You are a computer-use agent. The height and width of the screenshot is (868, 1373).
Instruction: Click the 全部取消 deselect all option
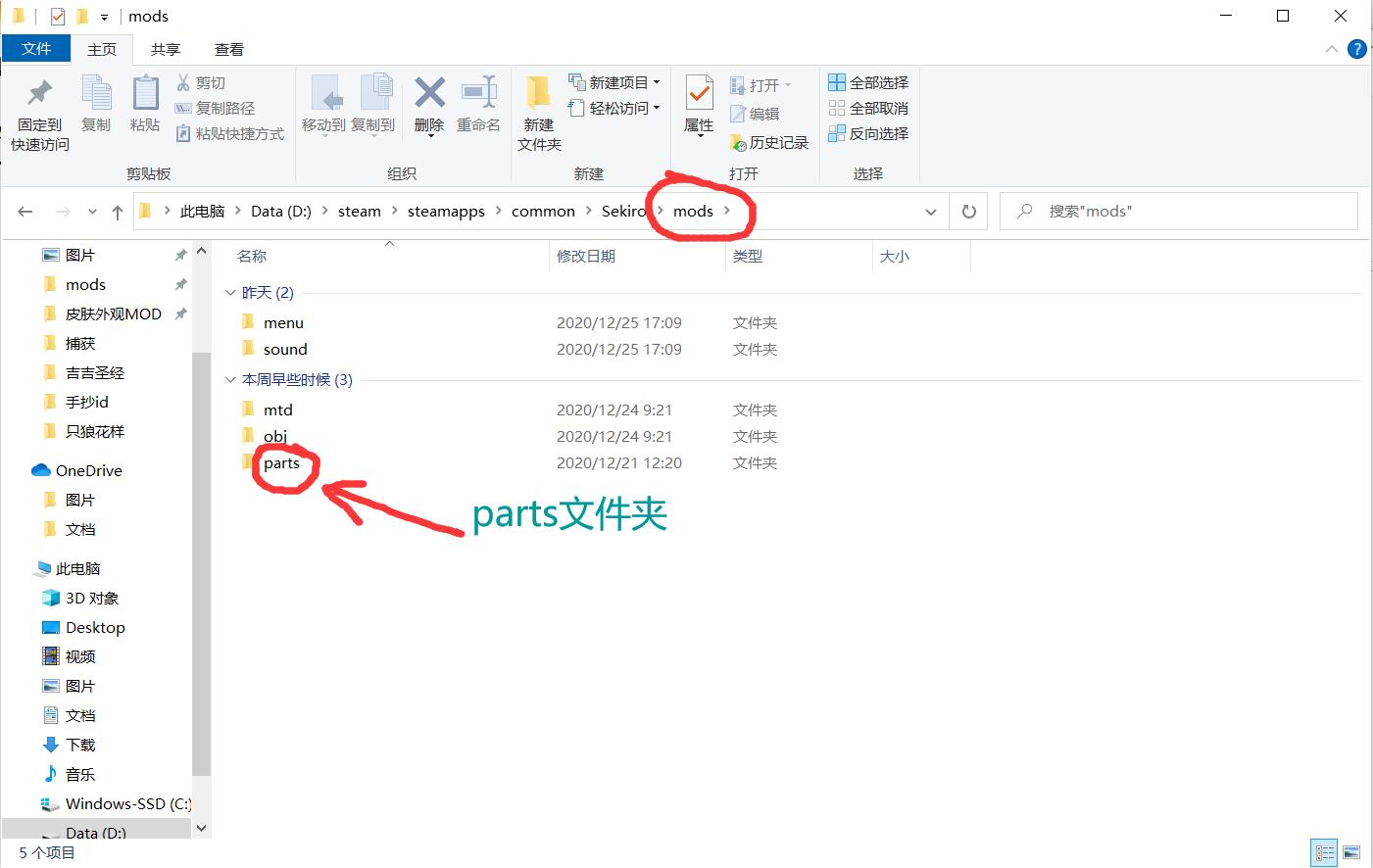868,108
